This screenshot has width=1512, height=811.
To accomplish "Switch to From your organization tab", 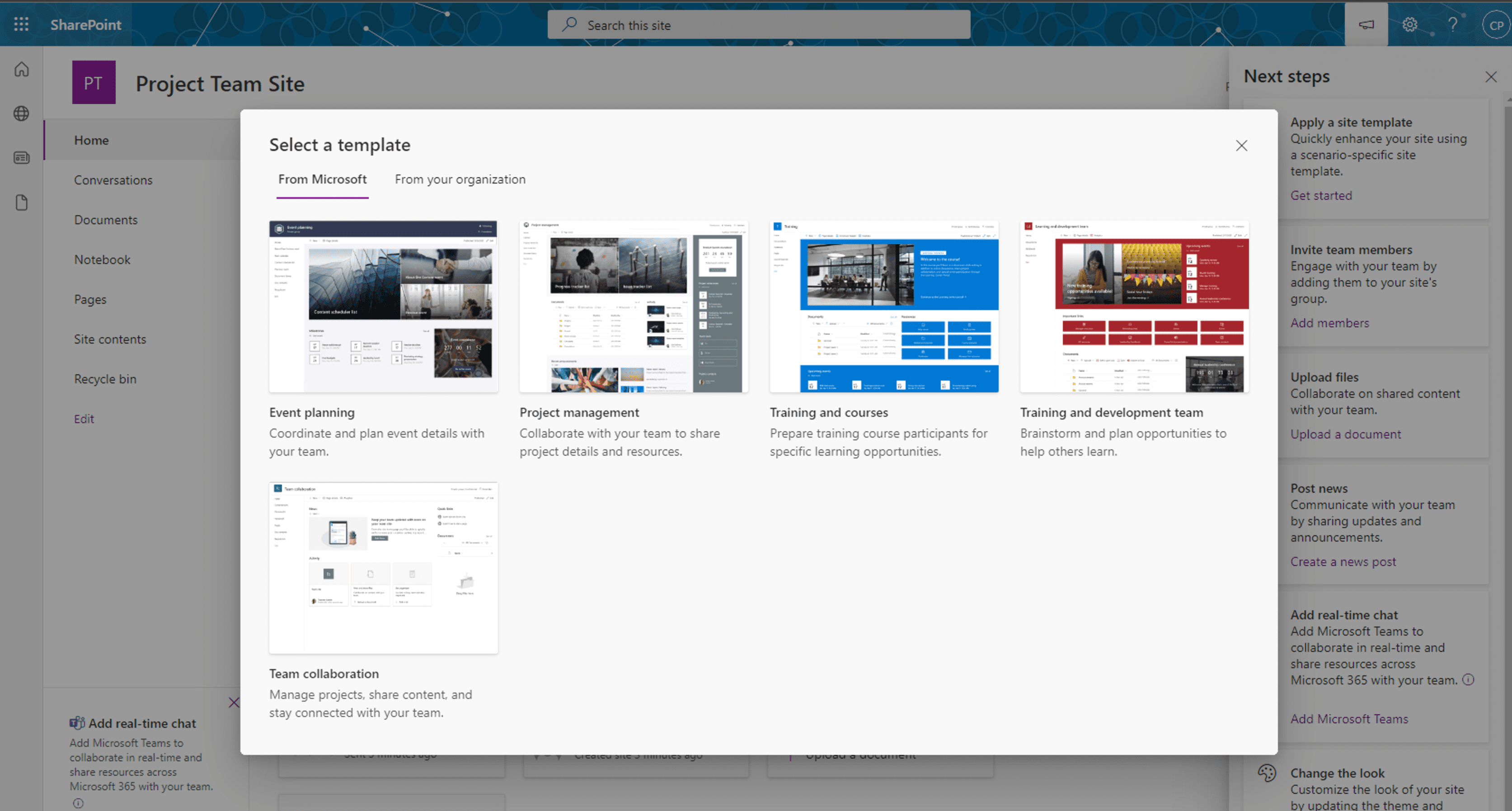I will (x=459, y=179).
